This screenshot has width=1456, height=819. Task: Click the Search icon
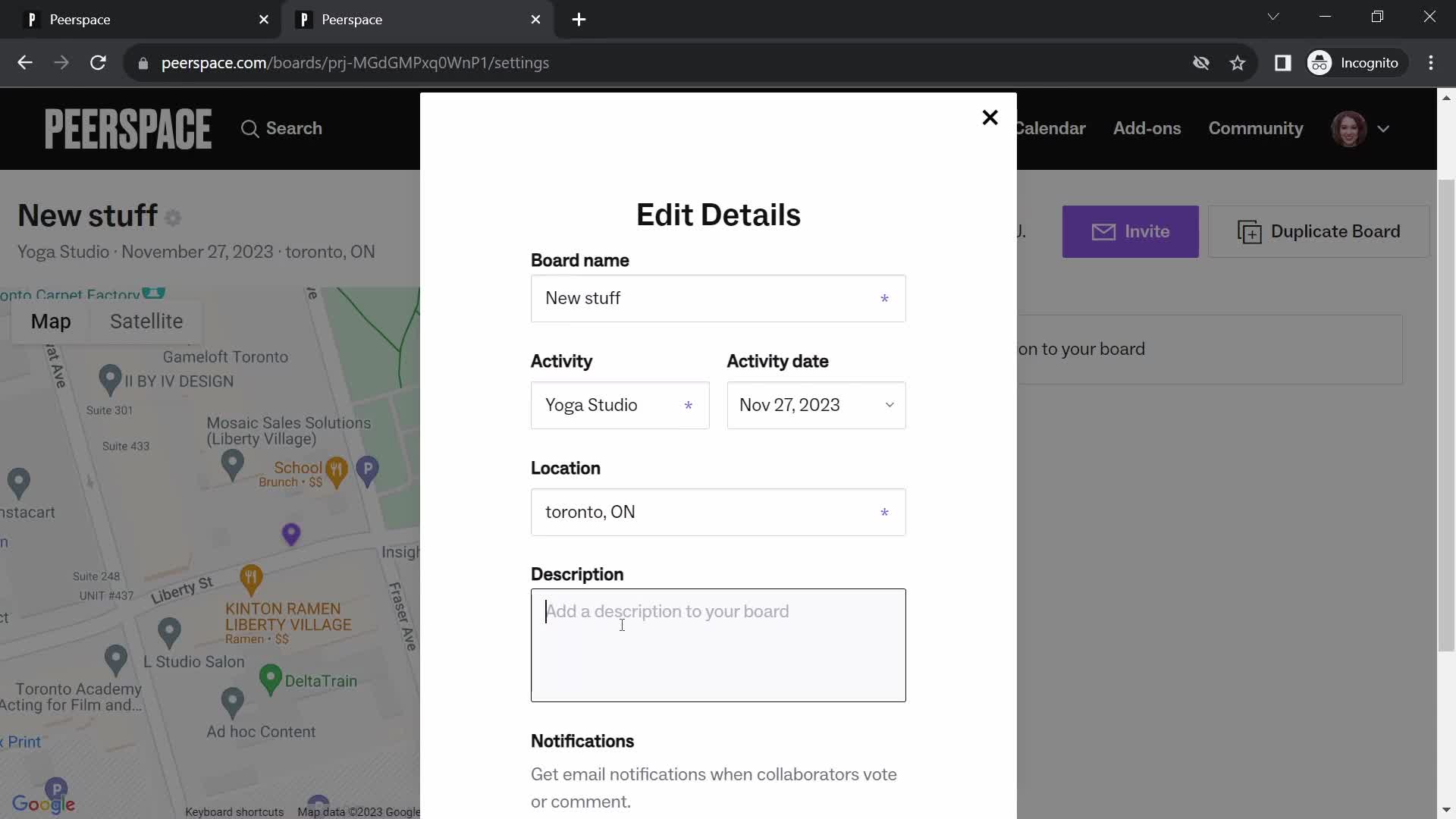point(250,128)
